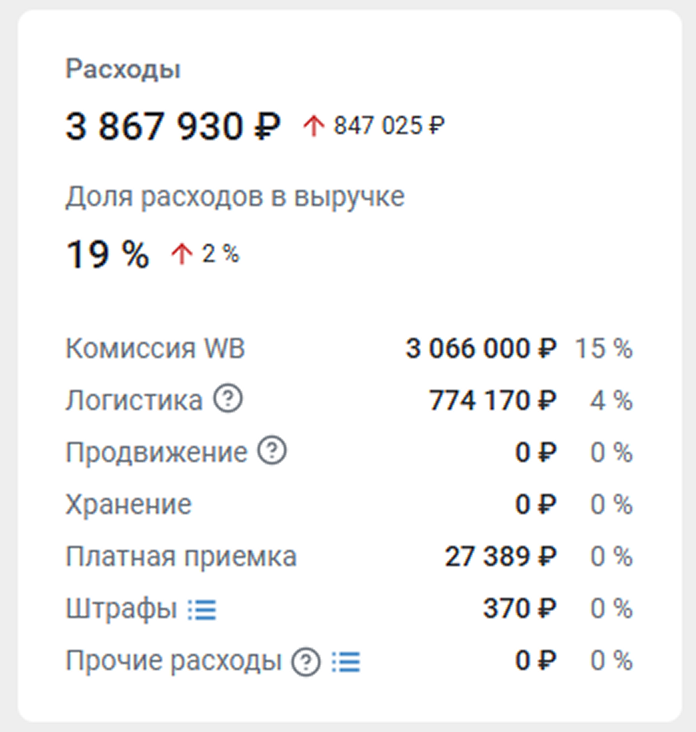Screen dimensions: 696x732
Task: Click the Платная приемка row label
Action: (x=181, y=557)
